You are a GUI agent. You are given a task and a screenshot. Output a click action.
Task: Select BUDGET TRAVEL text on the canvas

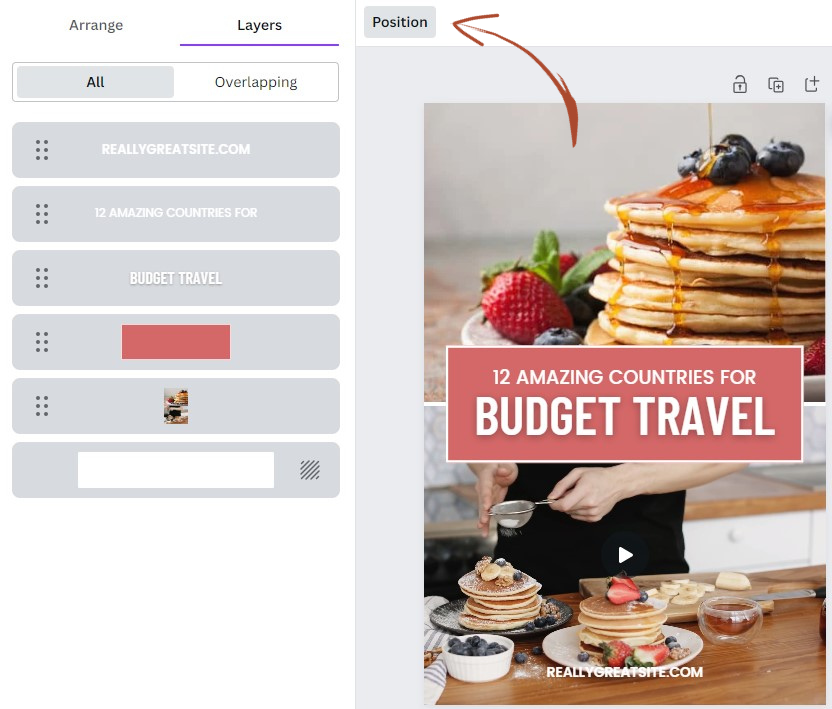click(625, 417)
